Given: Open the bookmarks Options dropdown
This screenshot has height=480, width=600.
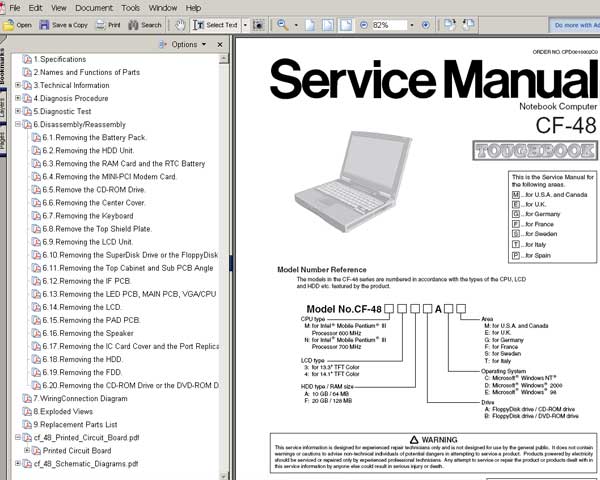Looking at the screenshot, I should 184,44.
